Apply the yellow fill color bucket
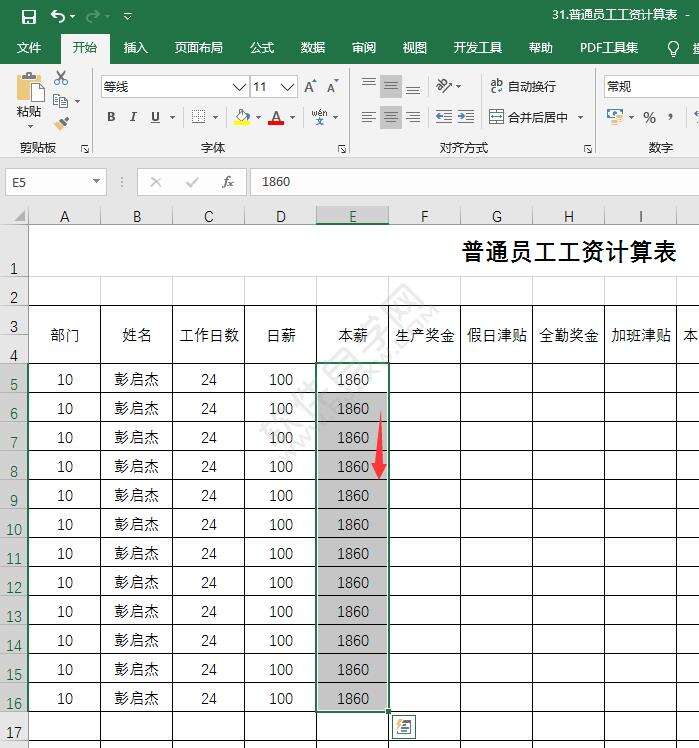Viewport: 699px width, 748px height. click(x=242, y=117)
